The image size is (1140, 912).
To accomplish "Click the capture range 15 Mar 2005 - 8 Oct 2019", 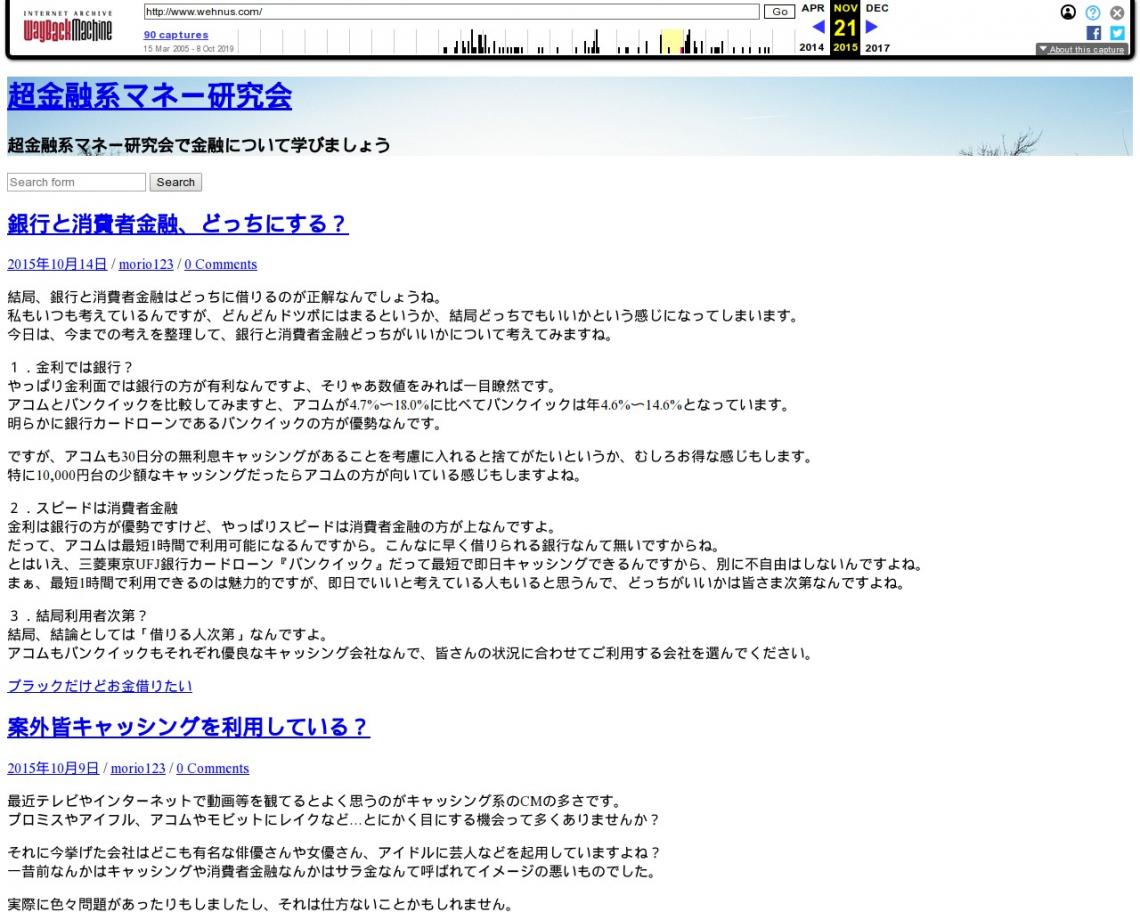I will 188,49.
